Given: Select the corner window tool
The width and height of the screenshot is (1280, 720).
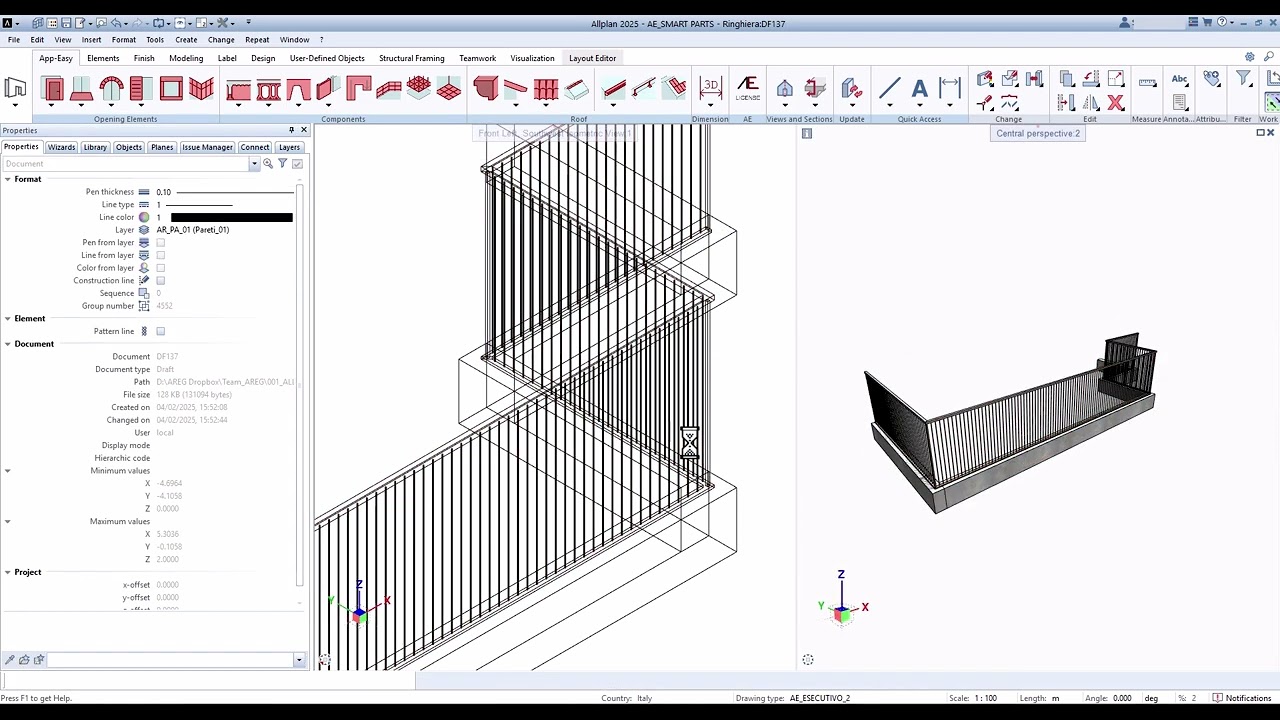Looking at the screenshot, I should 201,89.
